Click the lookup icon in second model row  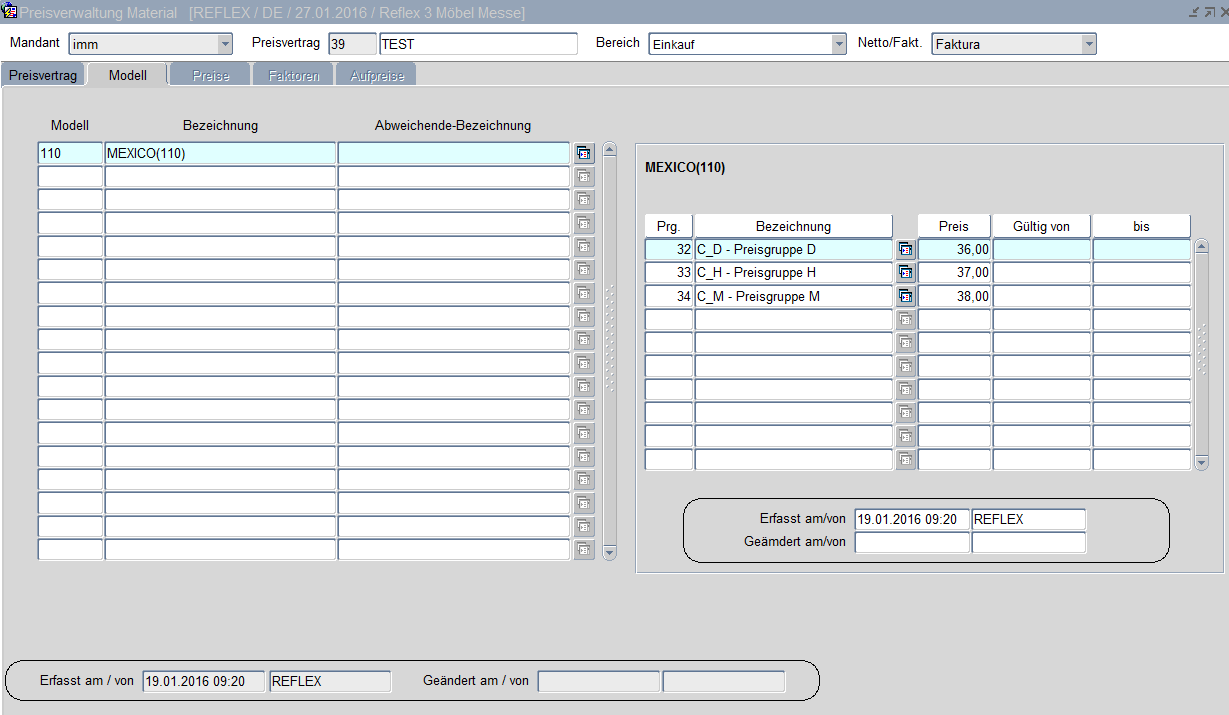pyautogui.click(x=584, y=177)
